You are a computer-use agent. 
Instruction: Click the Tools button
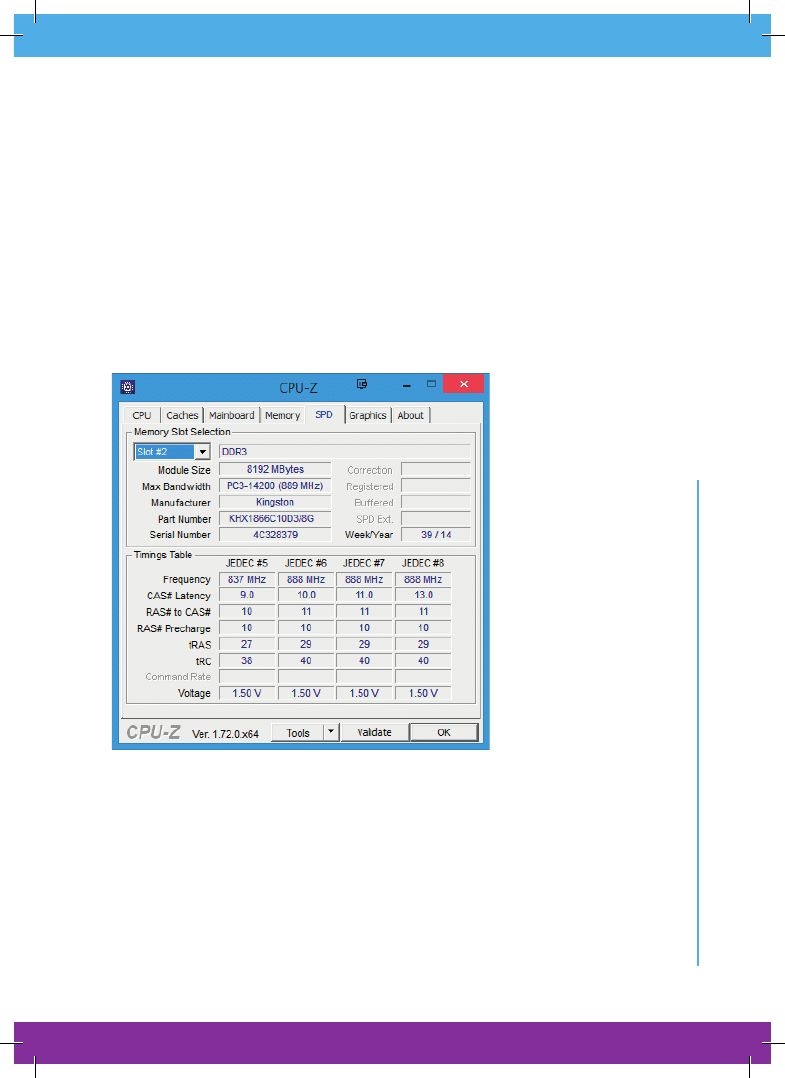298,733
